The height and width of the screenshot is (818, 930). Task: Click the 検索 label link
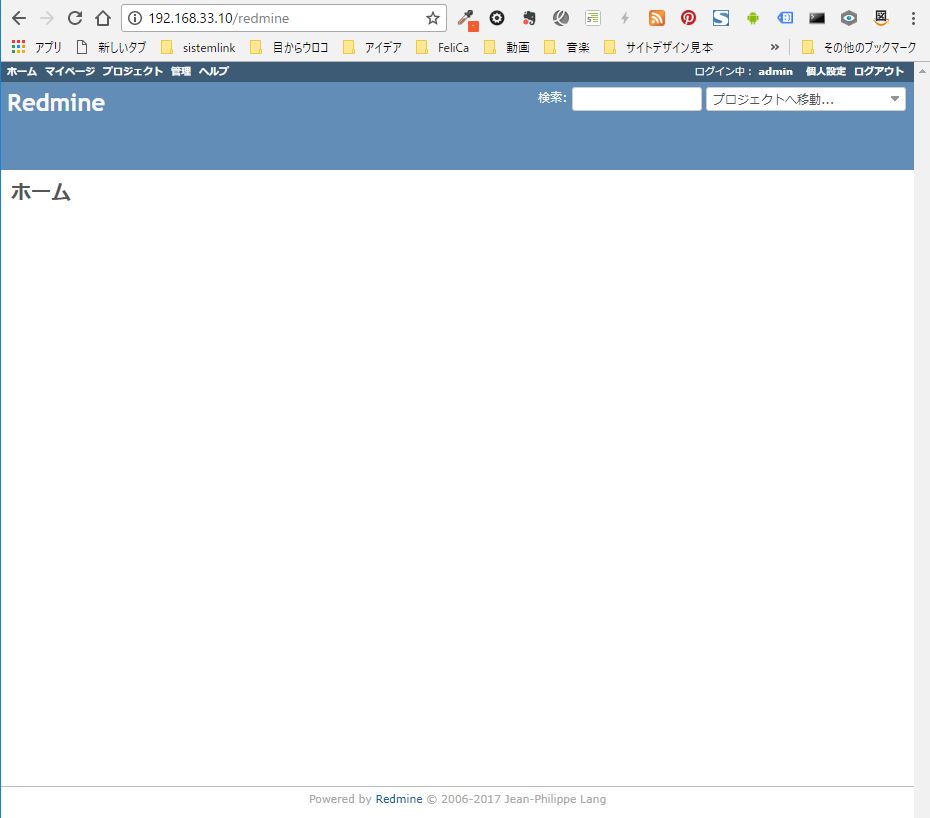(x=550, y=98)
